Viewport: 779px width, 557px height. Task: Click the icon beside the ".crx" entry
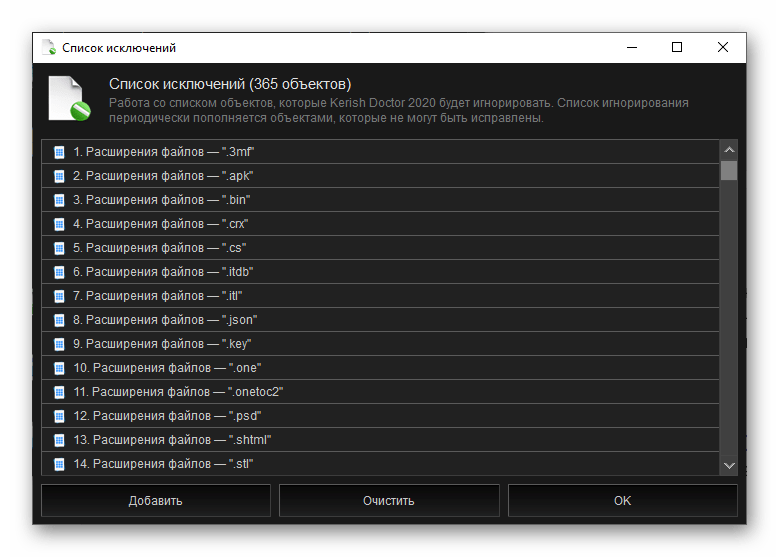[x=59, y=224]
